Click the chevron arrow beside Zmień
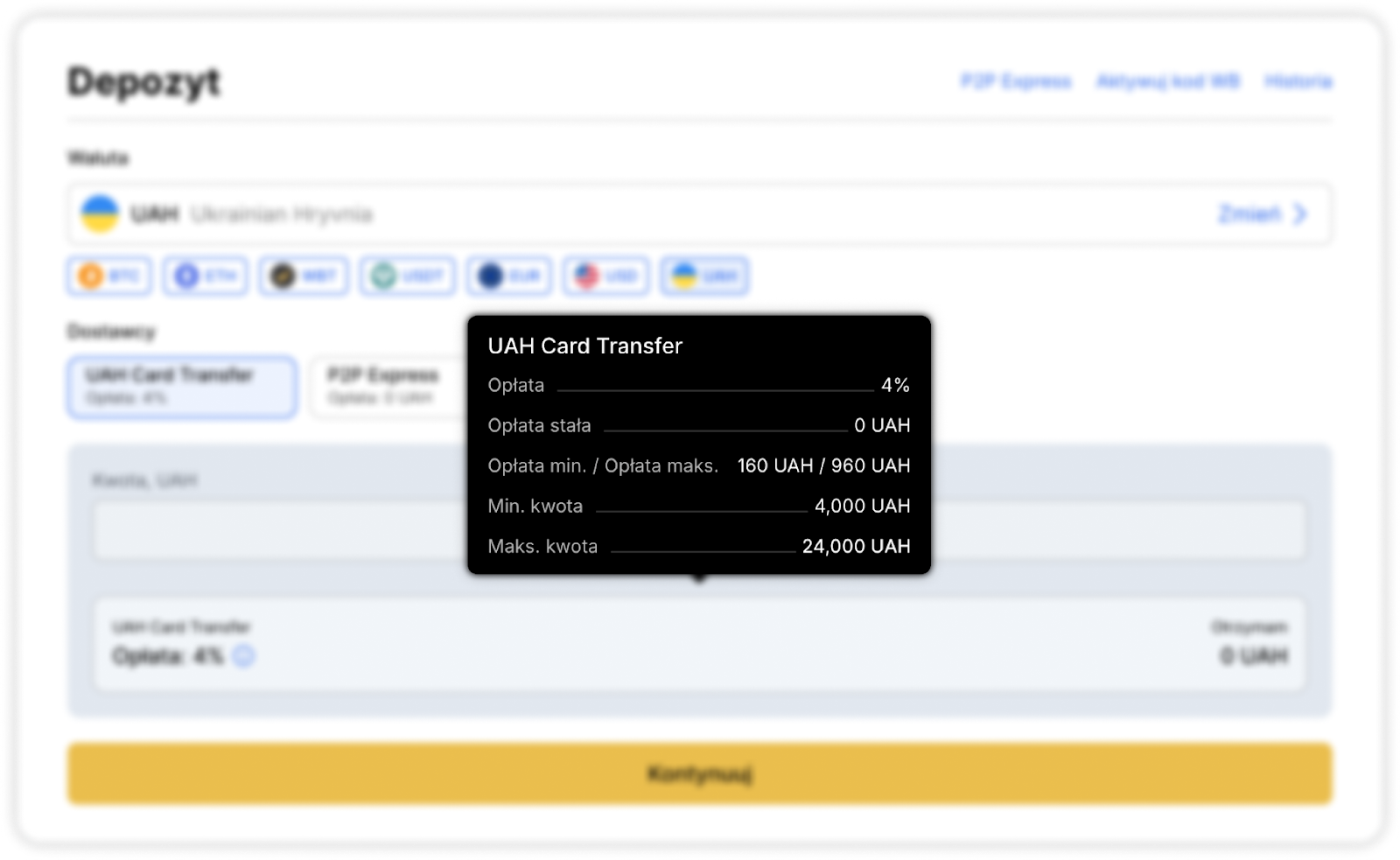 pos(1300,214)
